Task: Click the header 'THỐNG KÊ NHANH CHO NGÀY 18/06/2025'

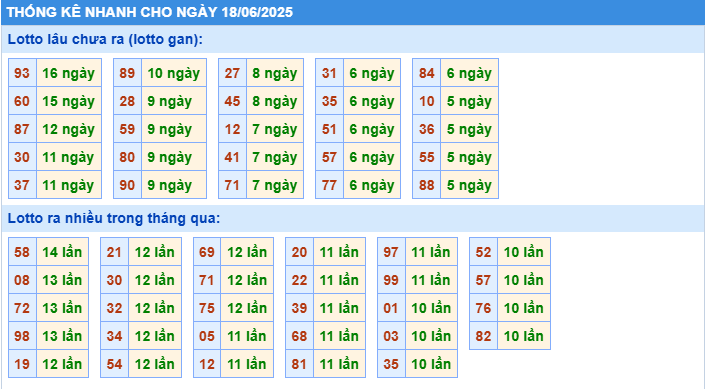Action: (x=150, y=12)
